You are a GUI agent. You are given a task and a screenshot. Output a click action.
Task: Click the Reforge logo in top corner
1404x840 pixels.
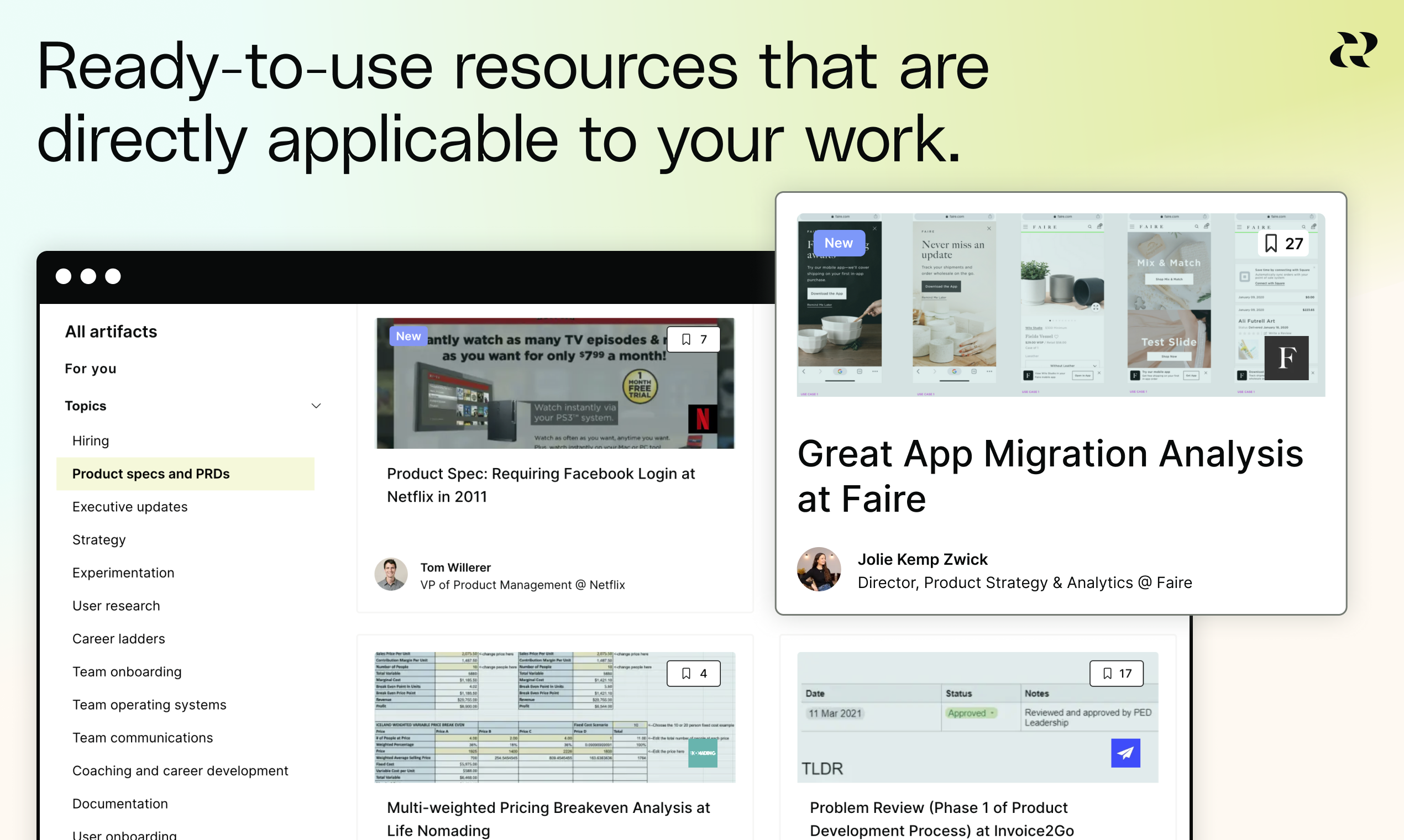(1353, 50)
